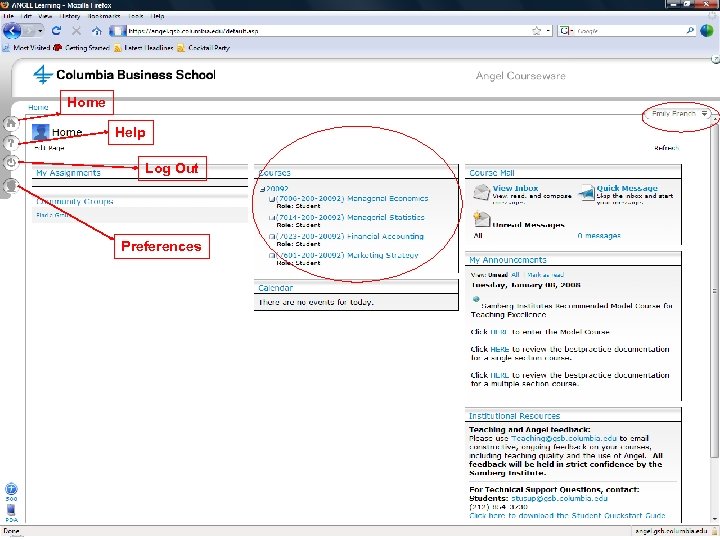Open search engine selector dropdown

coord(566,31)
